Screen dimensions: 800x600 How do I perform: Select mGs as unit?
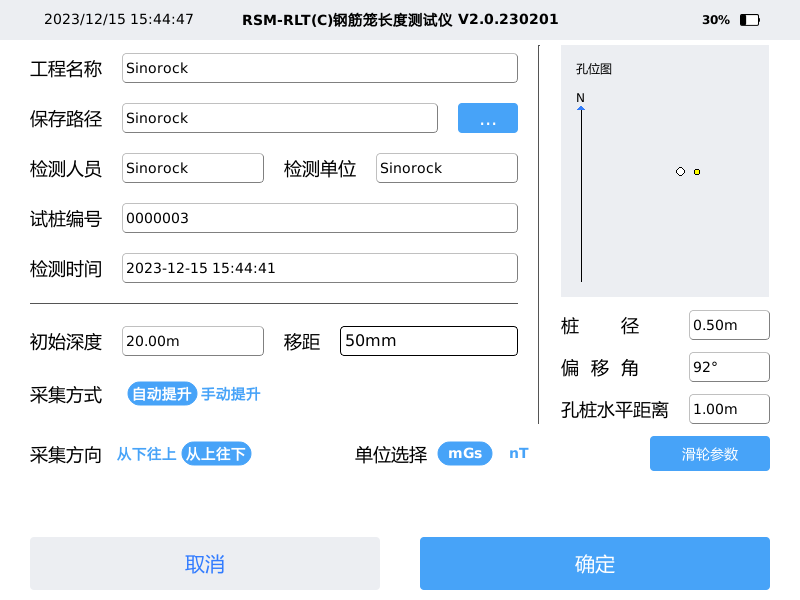click(x=465, y=453)
